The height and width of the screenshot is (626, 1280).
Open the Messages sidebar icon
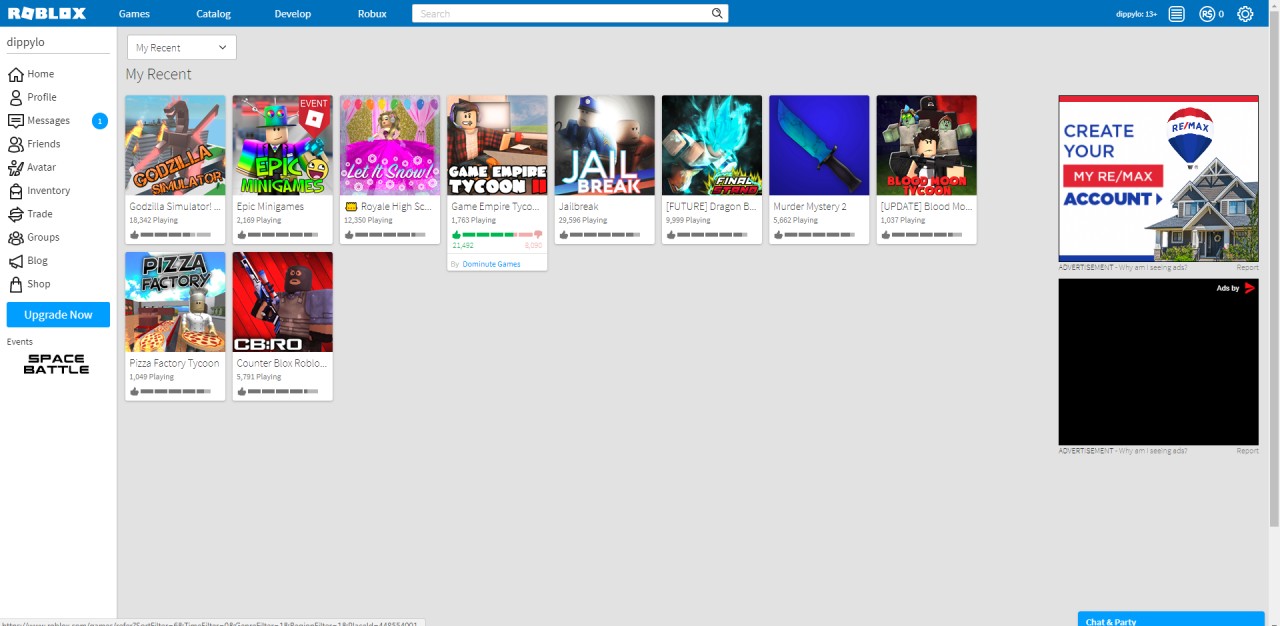point(15,120)
